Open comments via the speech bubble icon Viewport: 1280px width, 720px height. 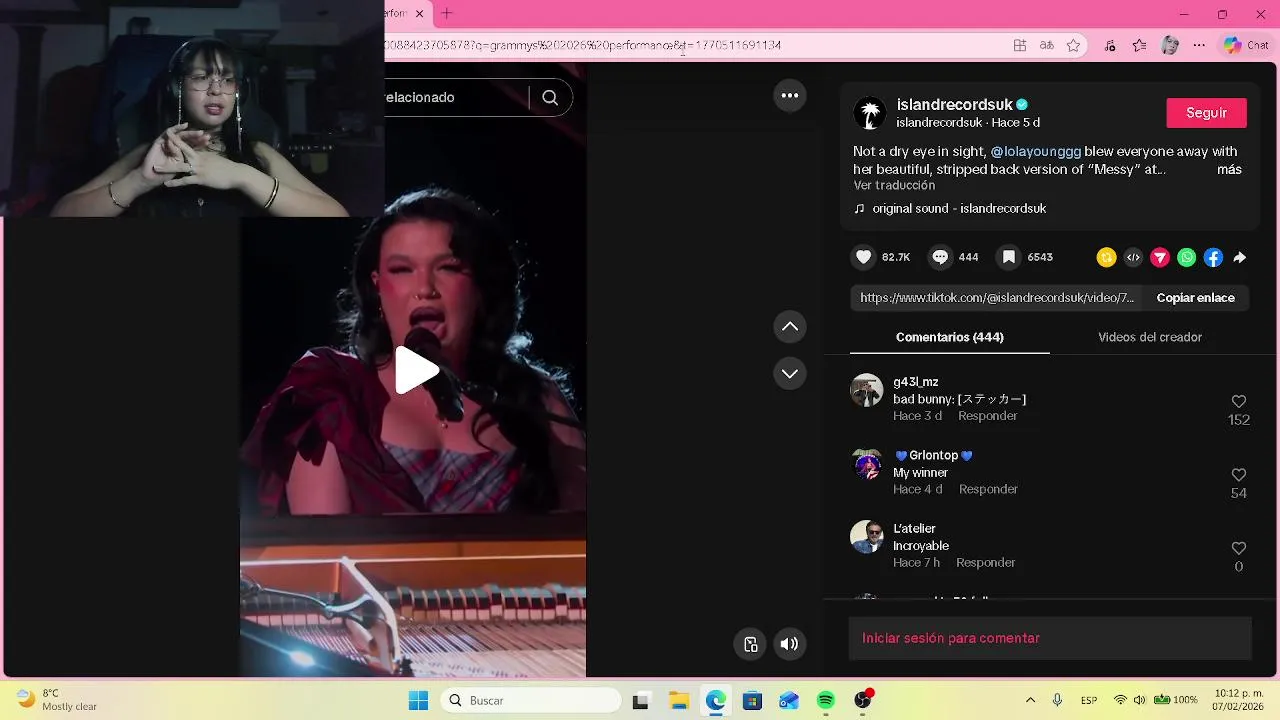tap(940, 257)
